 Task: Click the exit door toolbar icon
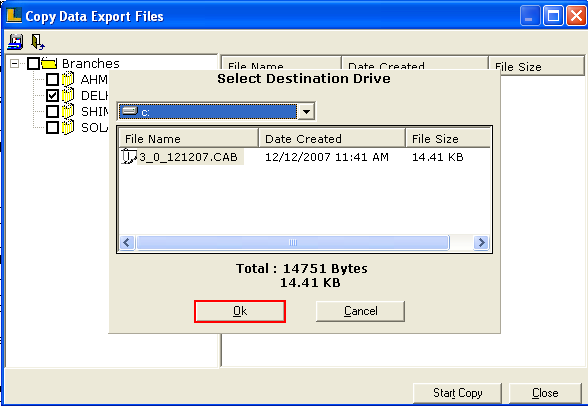38,42
